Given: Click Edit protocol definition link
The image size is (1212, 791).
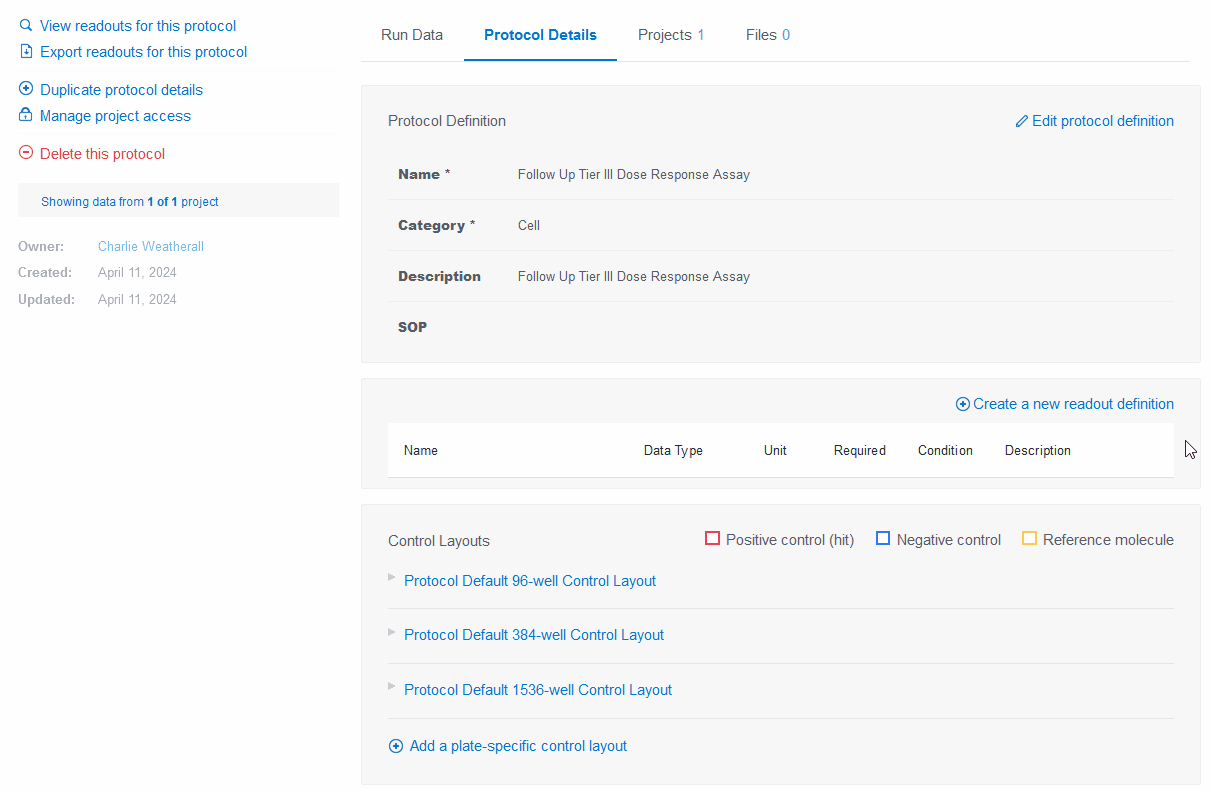Looking at the screenshot, I should [1103, 121].
